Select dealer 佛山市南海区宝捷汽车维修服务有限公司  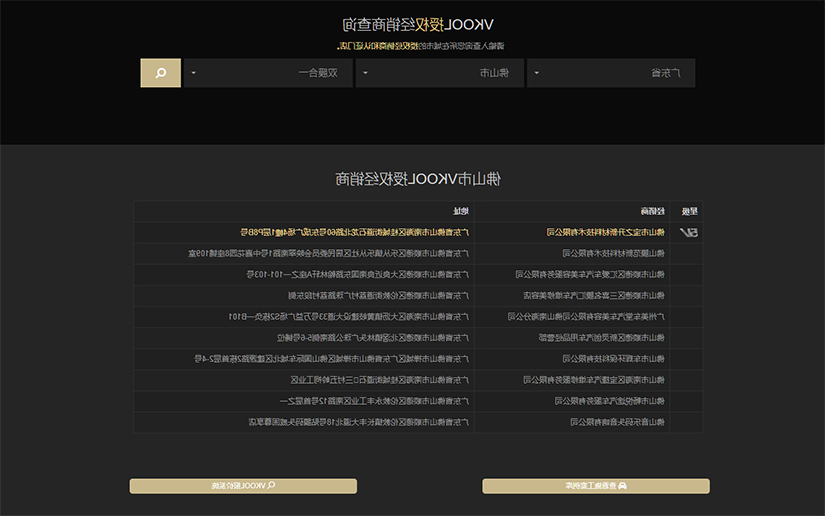594,380
